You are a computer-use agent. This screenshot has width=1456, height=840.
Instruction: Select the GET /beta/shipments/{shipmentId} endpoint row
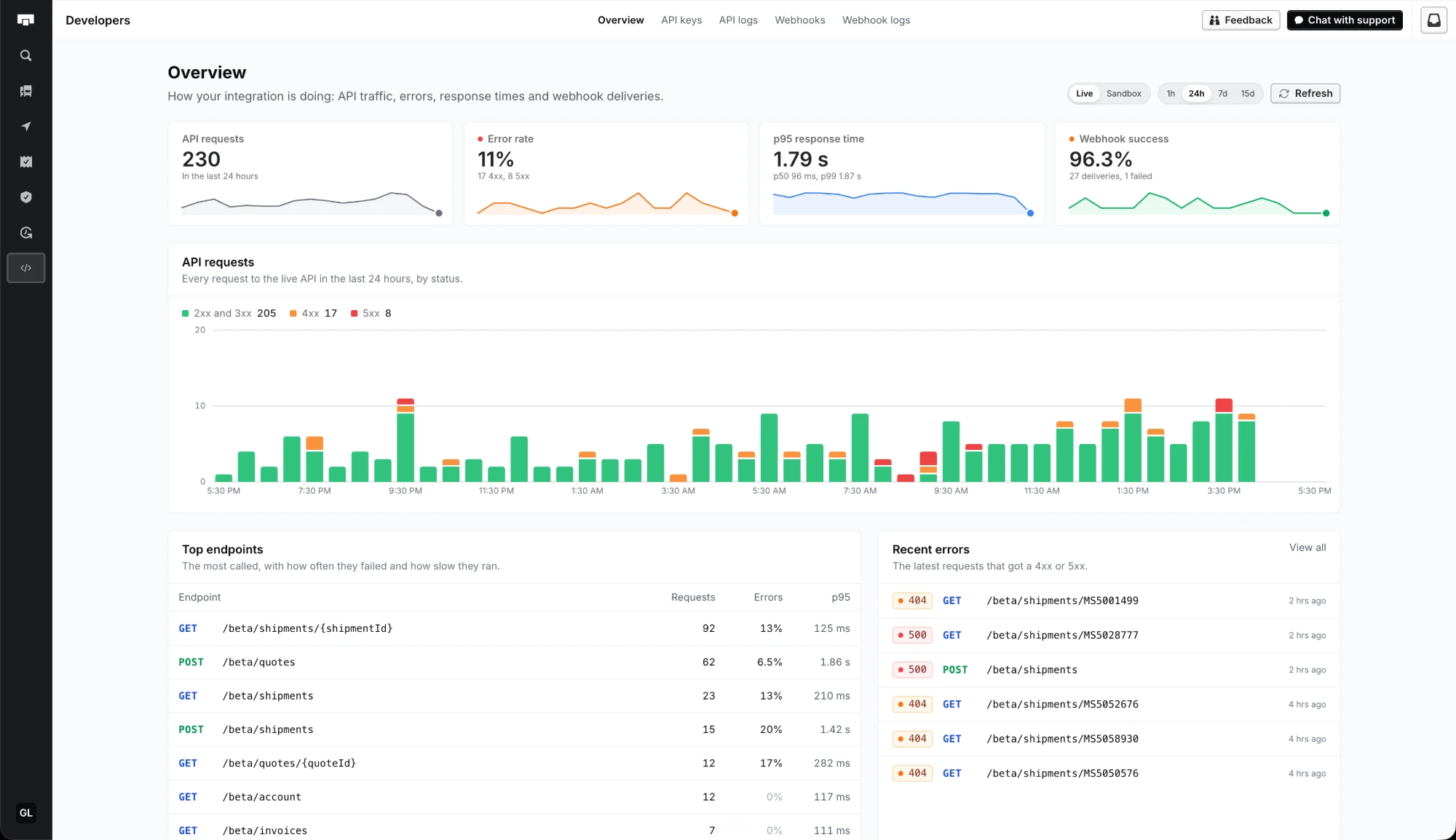[514, 628]
